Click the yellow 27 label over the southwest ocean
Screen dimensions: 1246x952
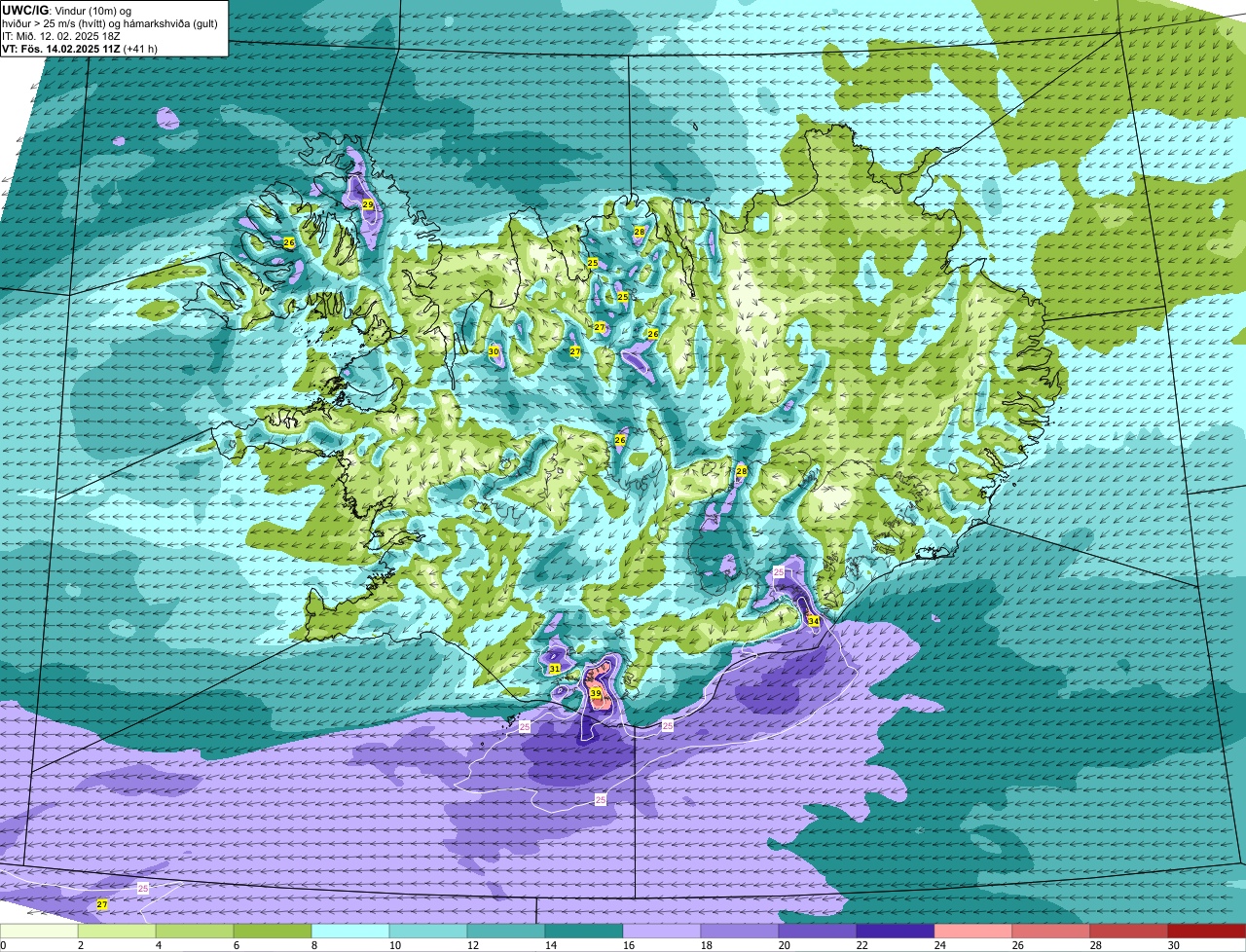102,905
